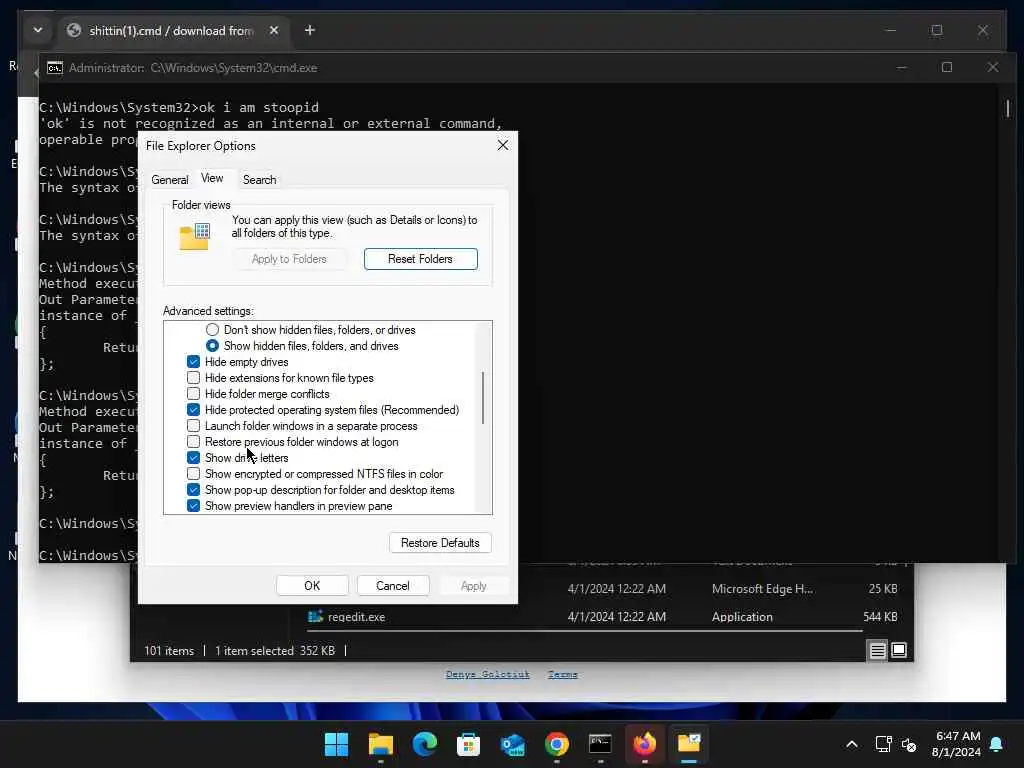Uncheck Hide protected operating system files
This screenshot has height=768, width=1024.
pos(193,409)
